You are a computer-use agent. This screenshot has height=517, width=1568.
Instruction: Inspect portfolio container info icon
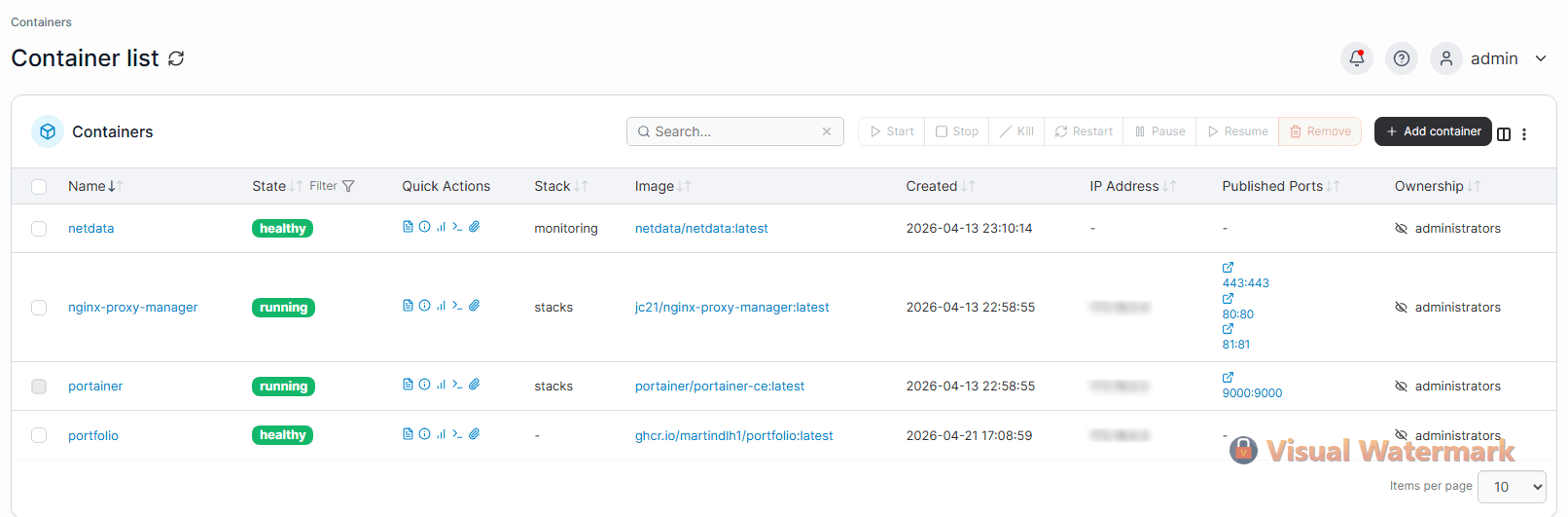point(424,434)
